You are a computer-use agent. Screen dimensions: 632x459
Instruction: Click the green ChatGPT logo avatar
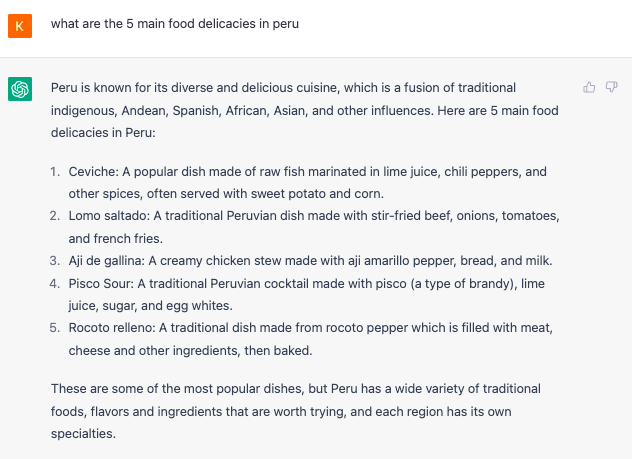20,89
